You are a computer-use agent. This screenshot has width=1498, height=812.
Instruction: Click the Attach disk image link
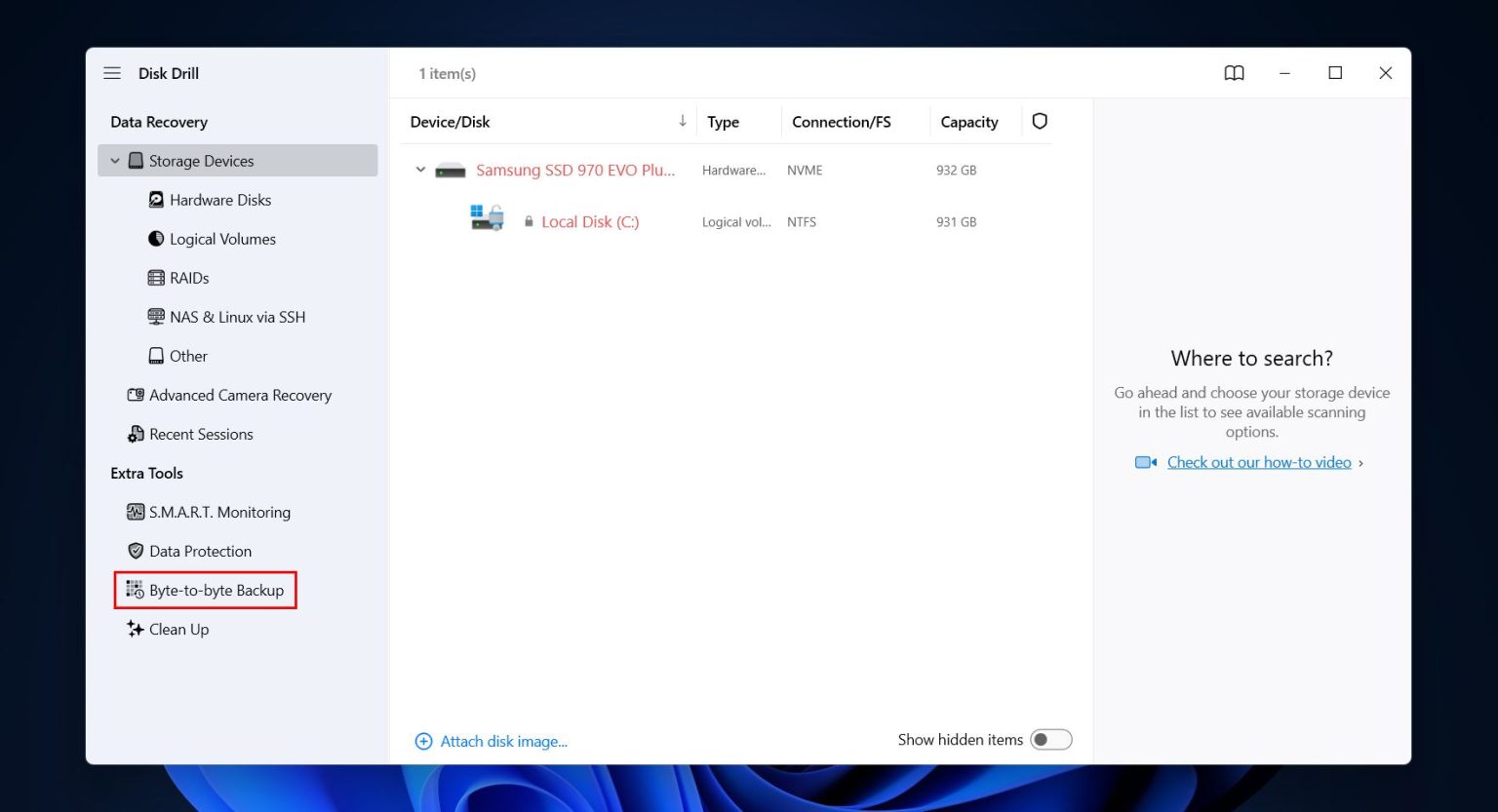pyautogui.click(x=503, y=741)
